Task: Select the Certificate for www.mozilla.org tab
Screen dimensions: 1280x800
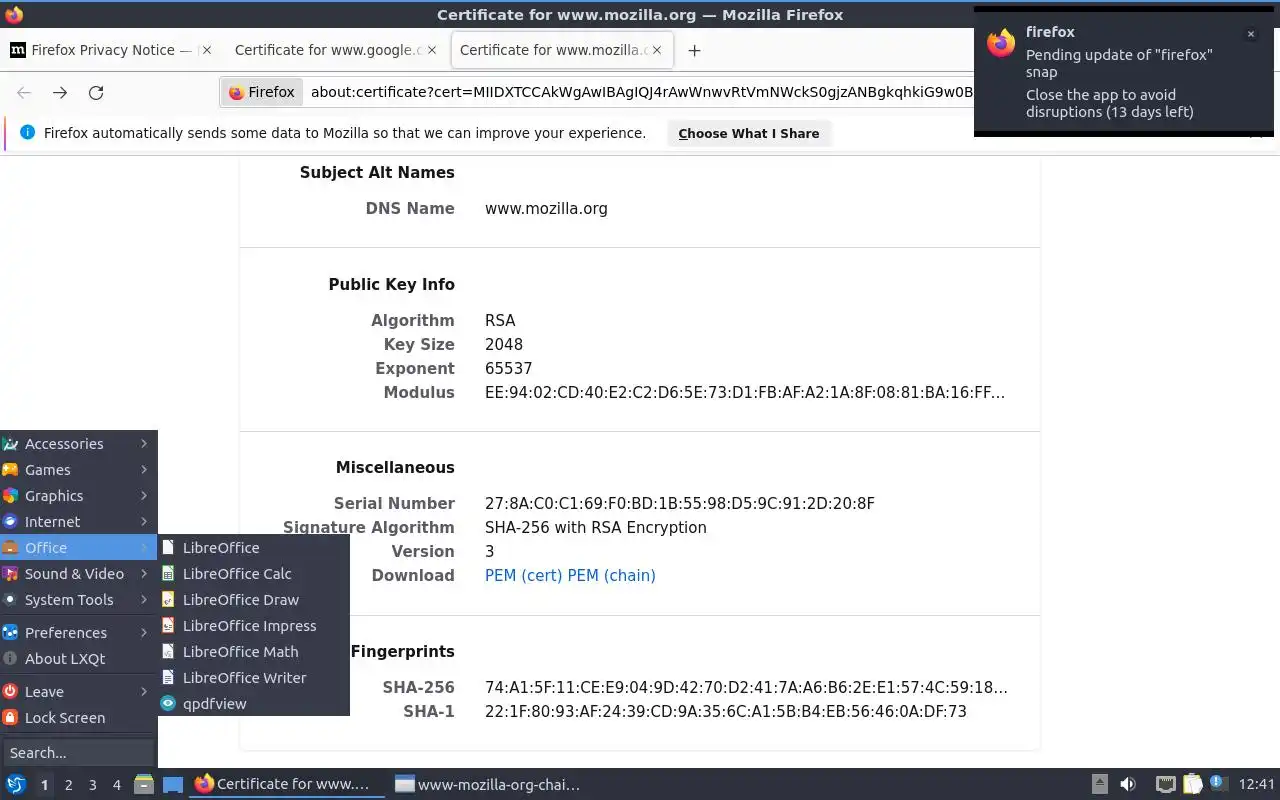Action: 561,50
